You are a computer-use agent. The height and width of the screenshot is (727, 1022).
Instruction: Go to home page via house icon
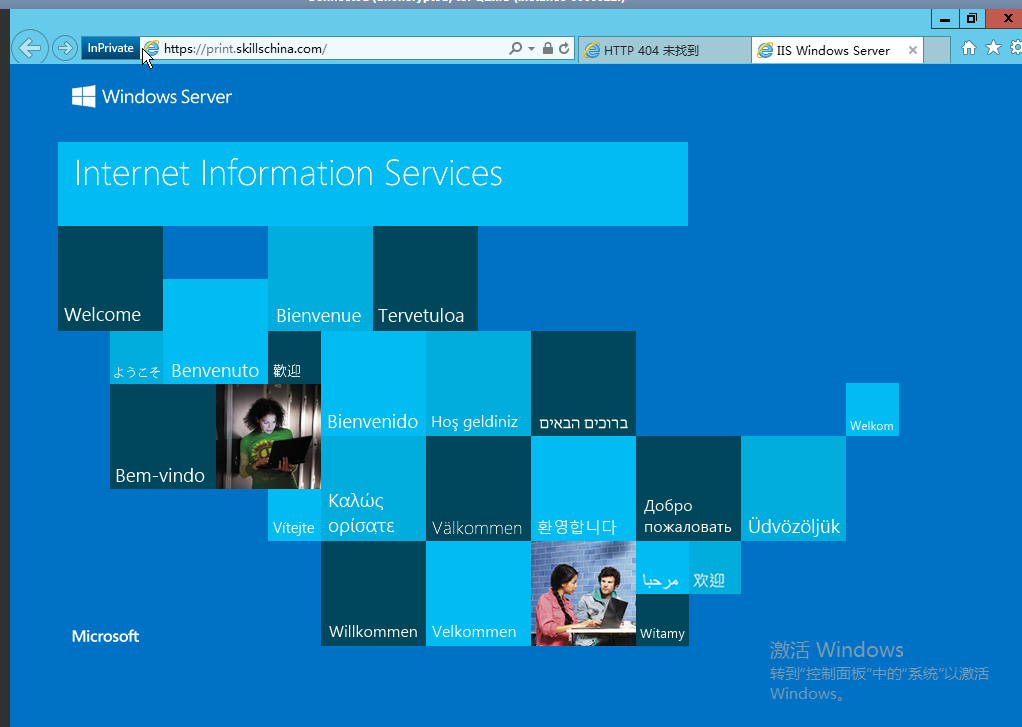[x=969, y=48]
